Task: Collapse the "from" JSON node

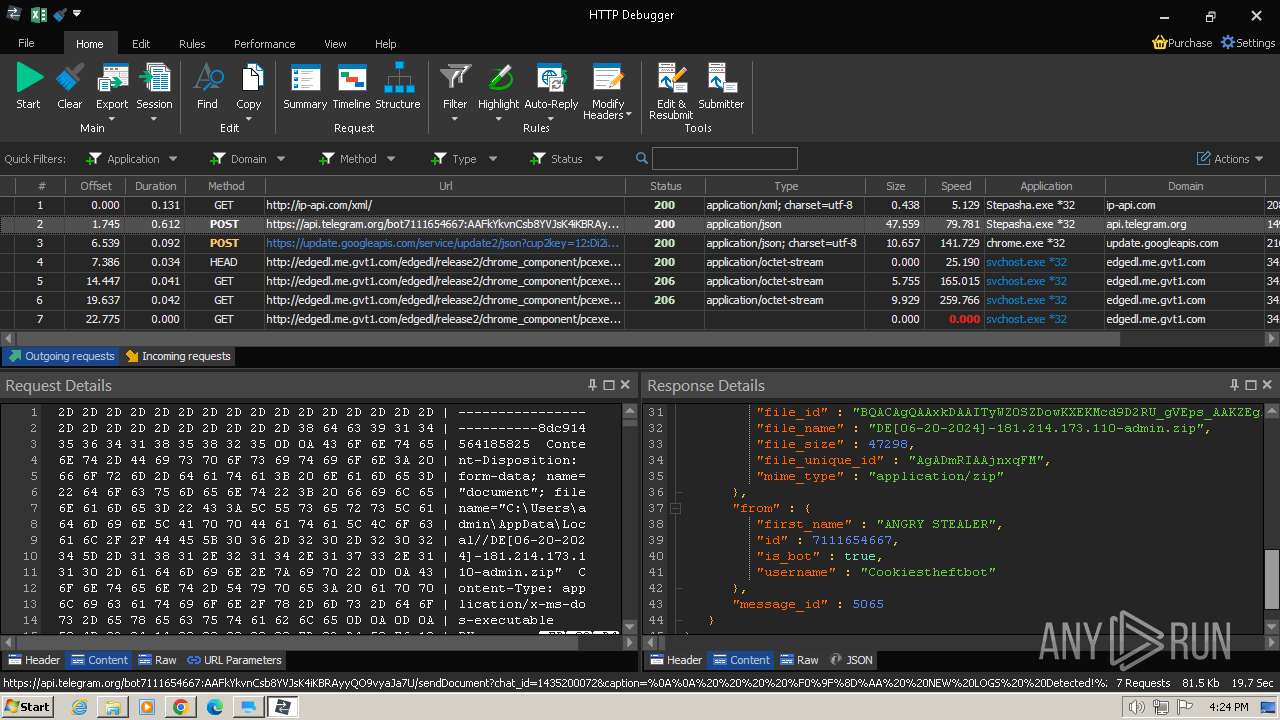Action: point(676,508)
